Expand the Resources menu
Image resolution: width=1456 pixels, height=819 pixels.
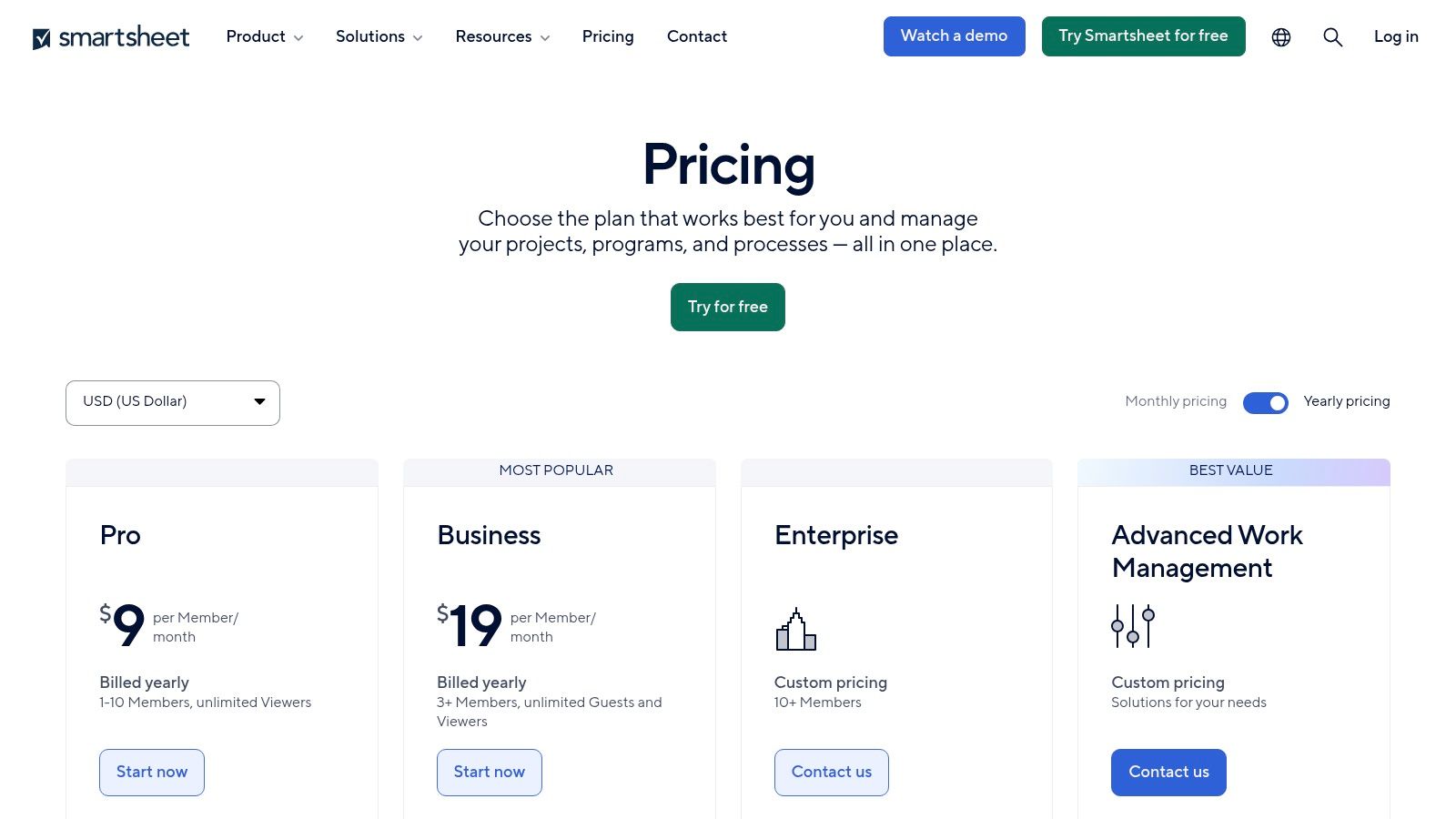(502, 36)
